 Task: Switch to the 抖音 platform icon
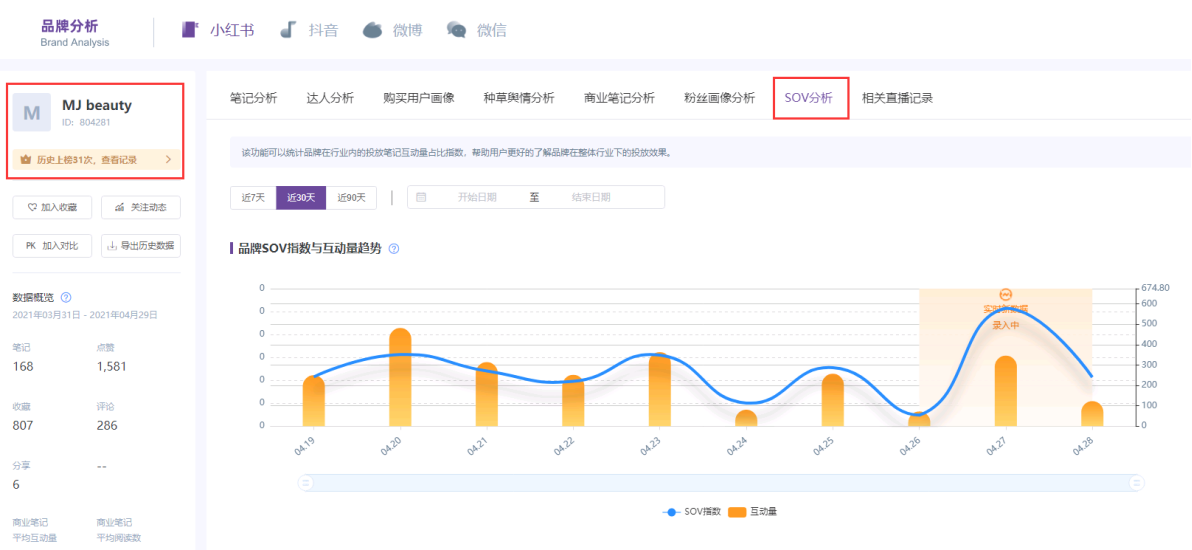coord(288,30)
